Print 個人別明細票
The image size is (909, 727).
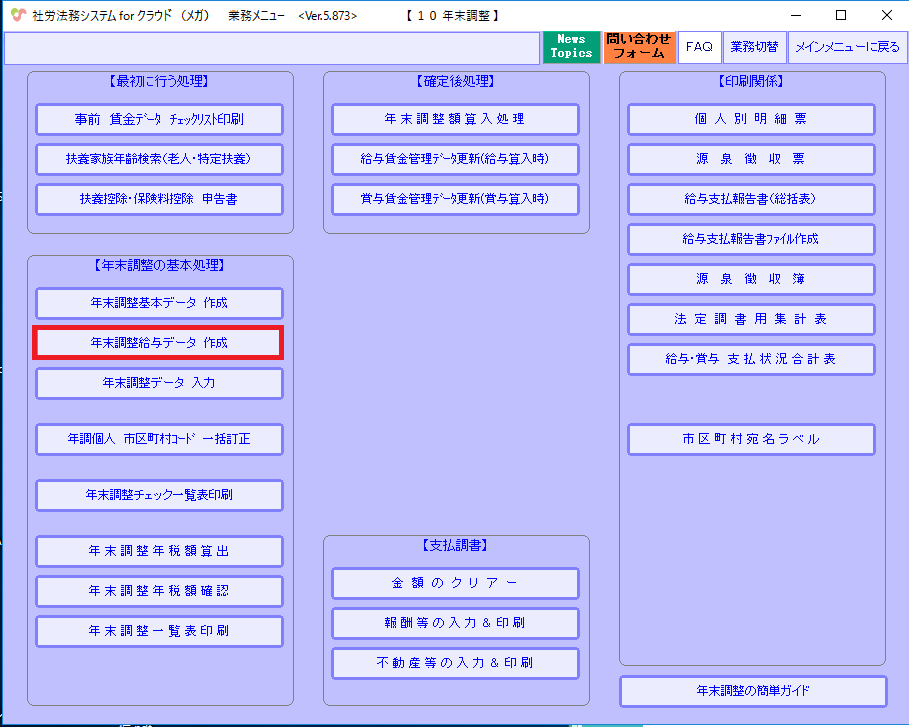[x=751, y=119]
